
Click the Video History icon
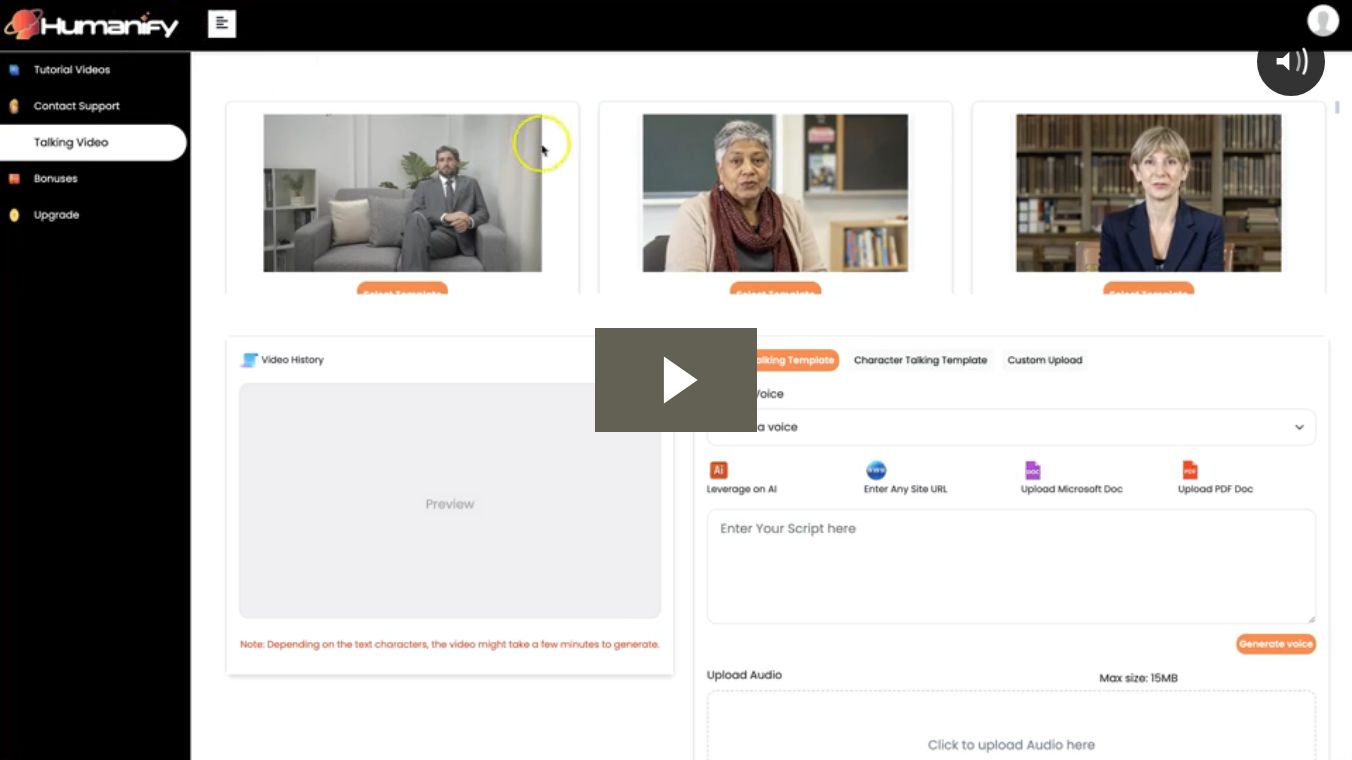click(x=249, y=360)
